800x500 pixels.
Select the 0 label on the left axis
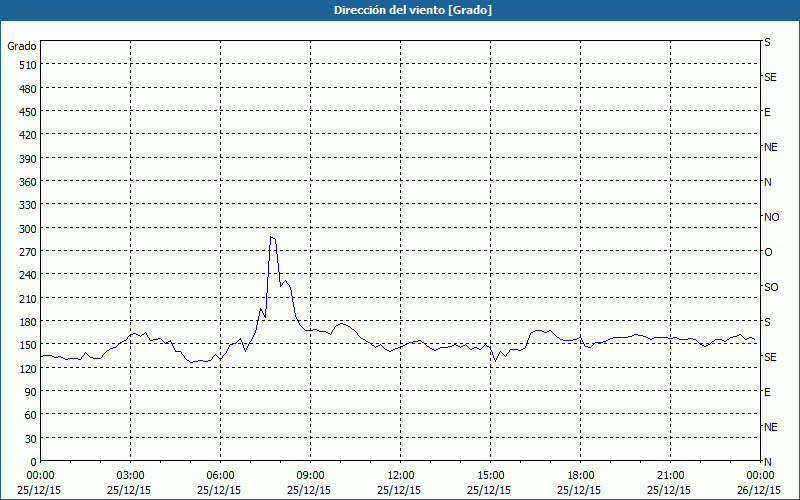click(34, 462)
